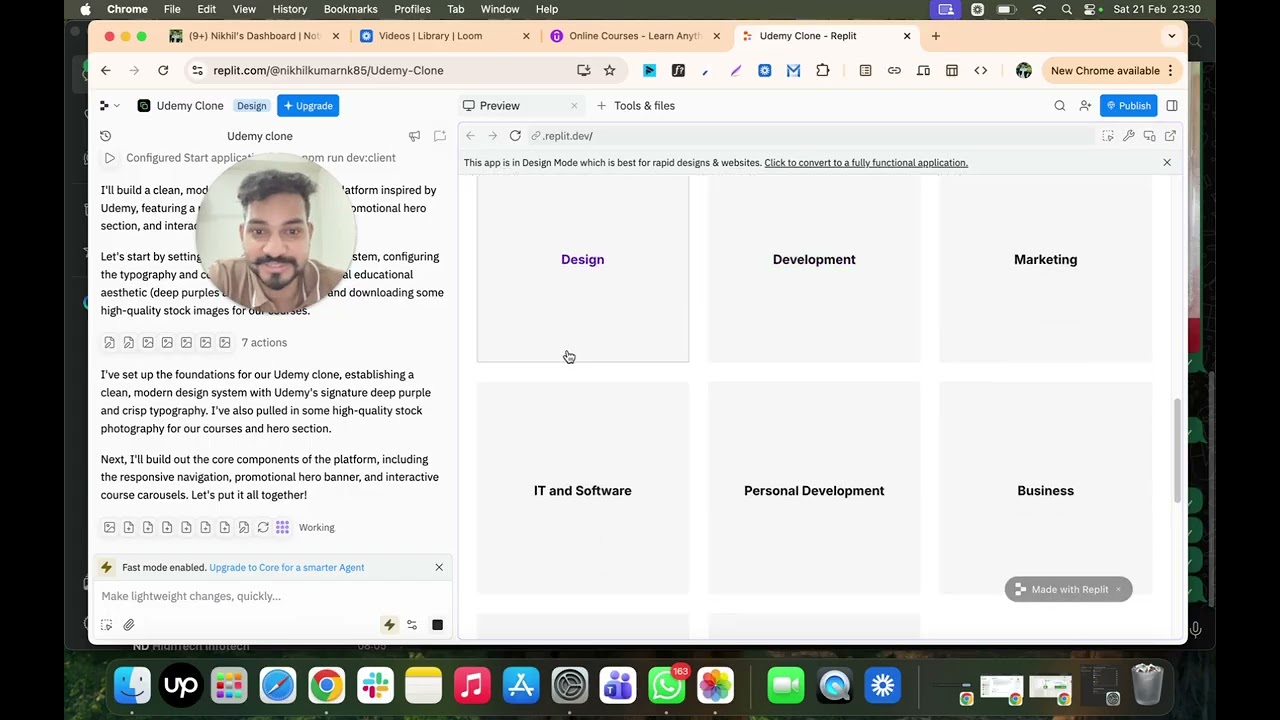The height and width of the screenshot is (720, 1280).
Task: Select the Business category card
Action: (1046, 488)
